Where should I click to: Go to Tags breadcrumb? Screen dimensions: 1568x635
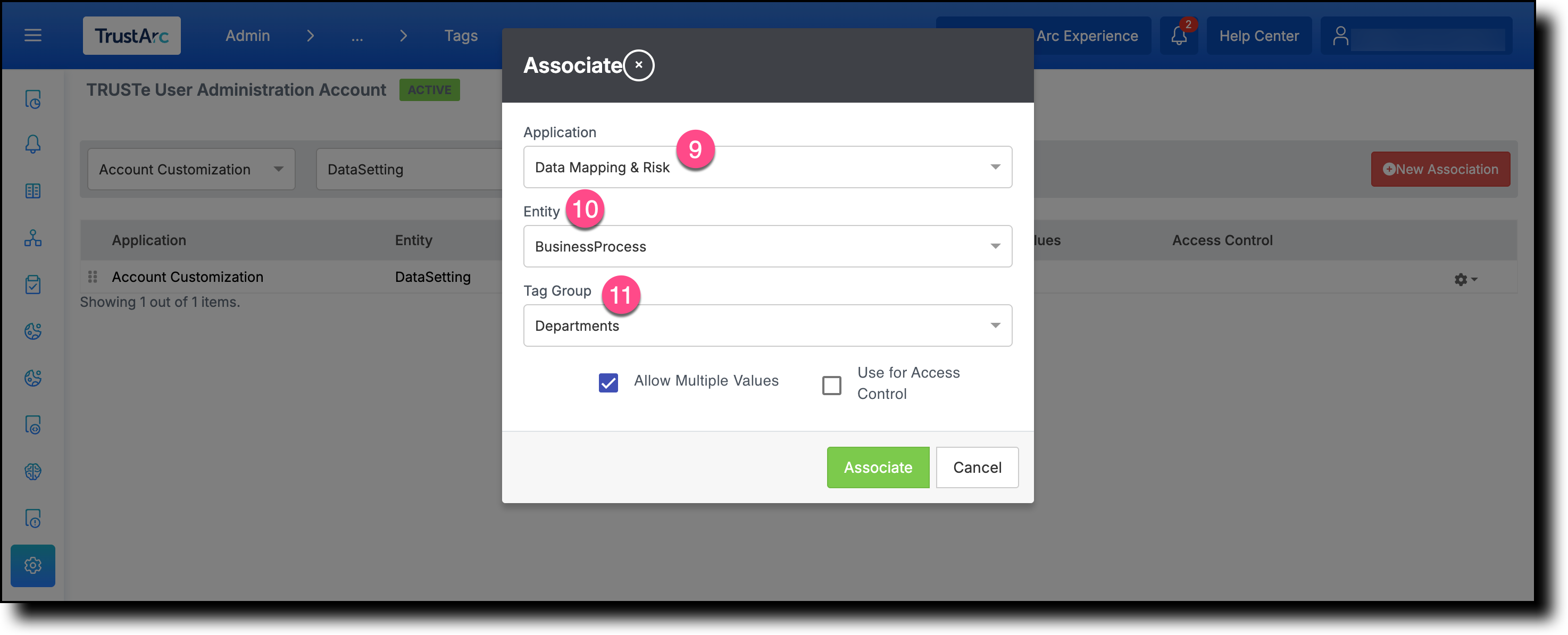pyautogui.click(x=461, y=36)
